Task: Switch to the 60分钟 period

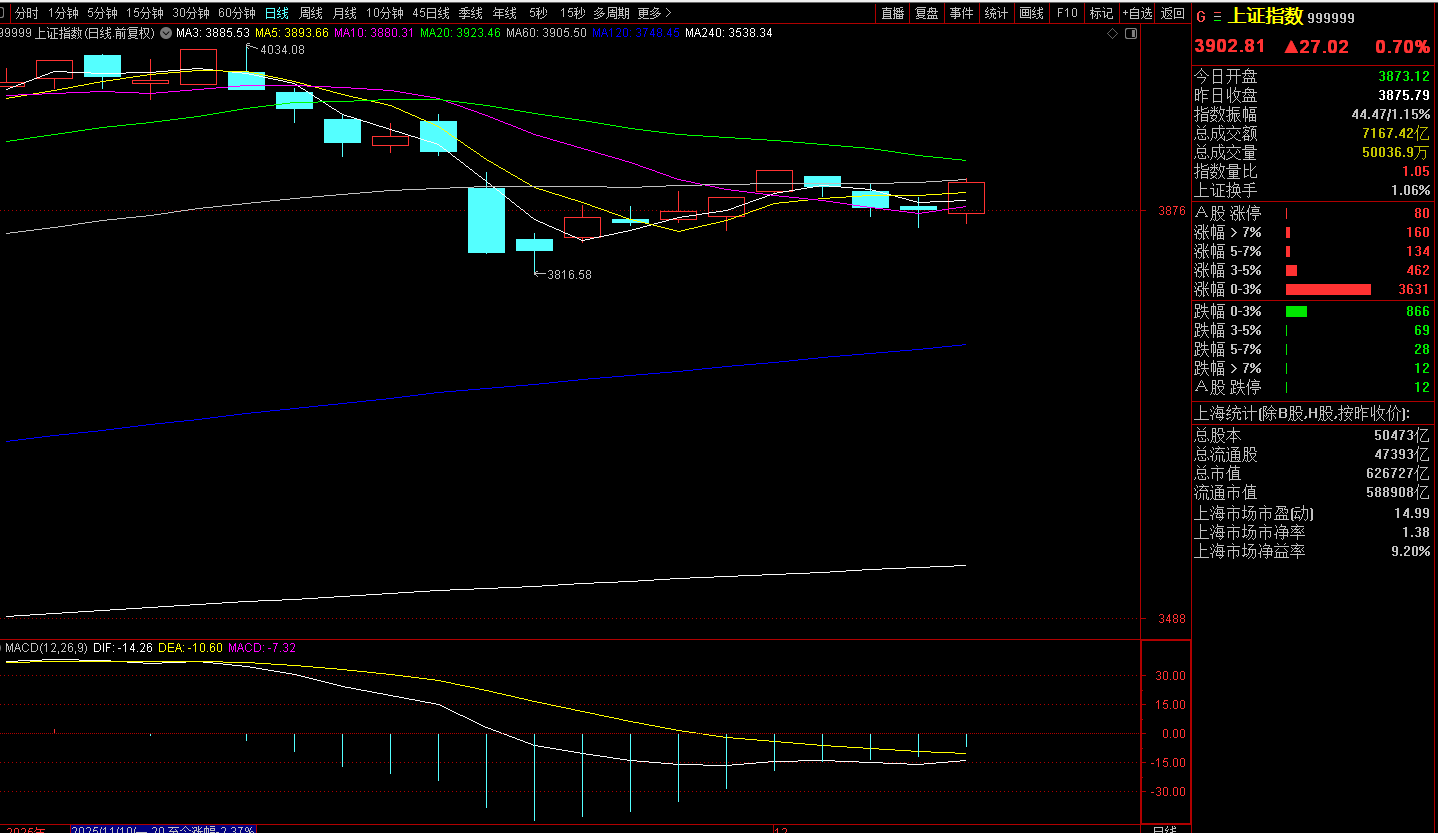Action: pos(237,13)
